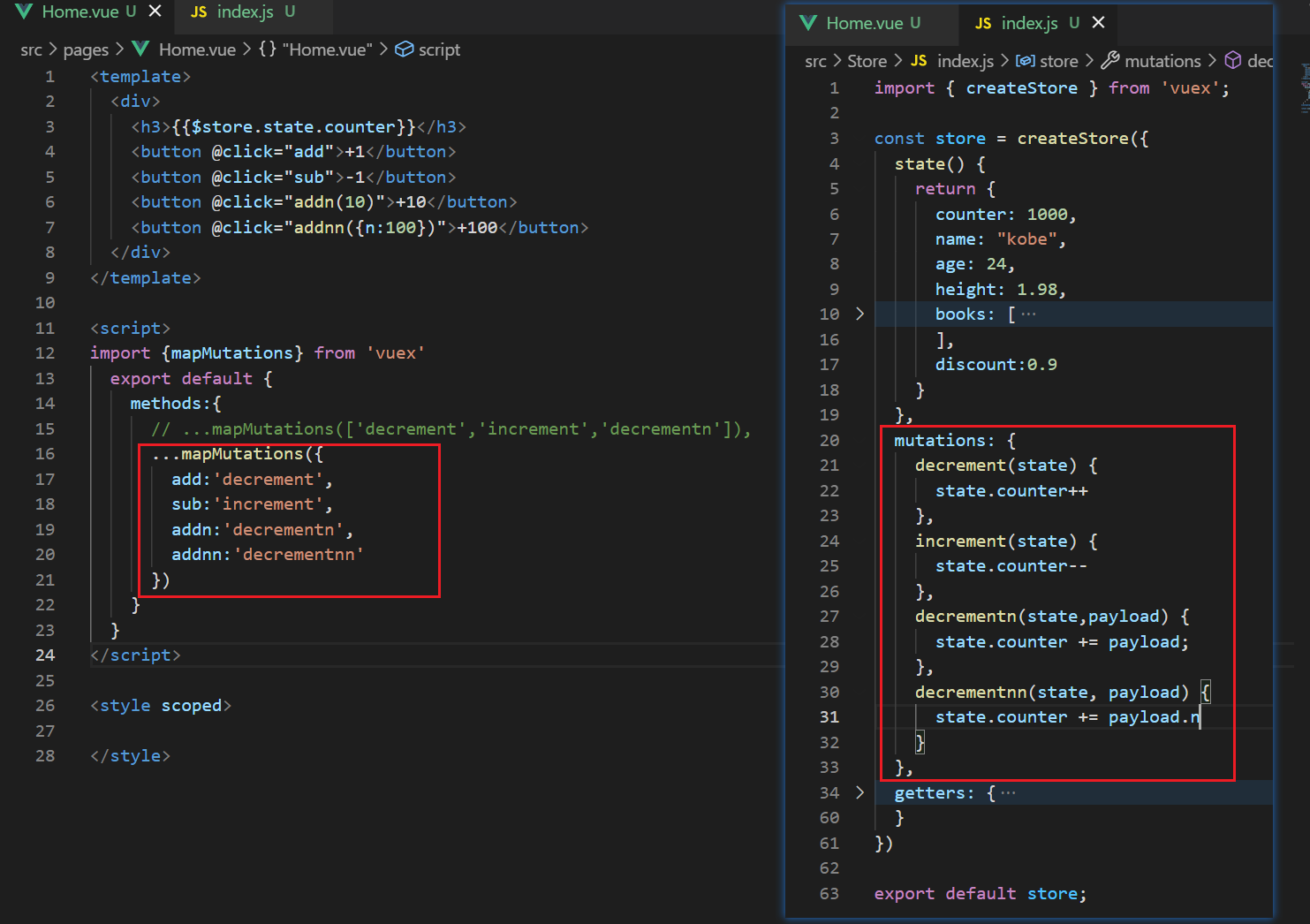Click "addnn:'decrementnn'" in Home.vue code

(268, 555)
